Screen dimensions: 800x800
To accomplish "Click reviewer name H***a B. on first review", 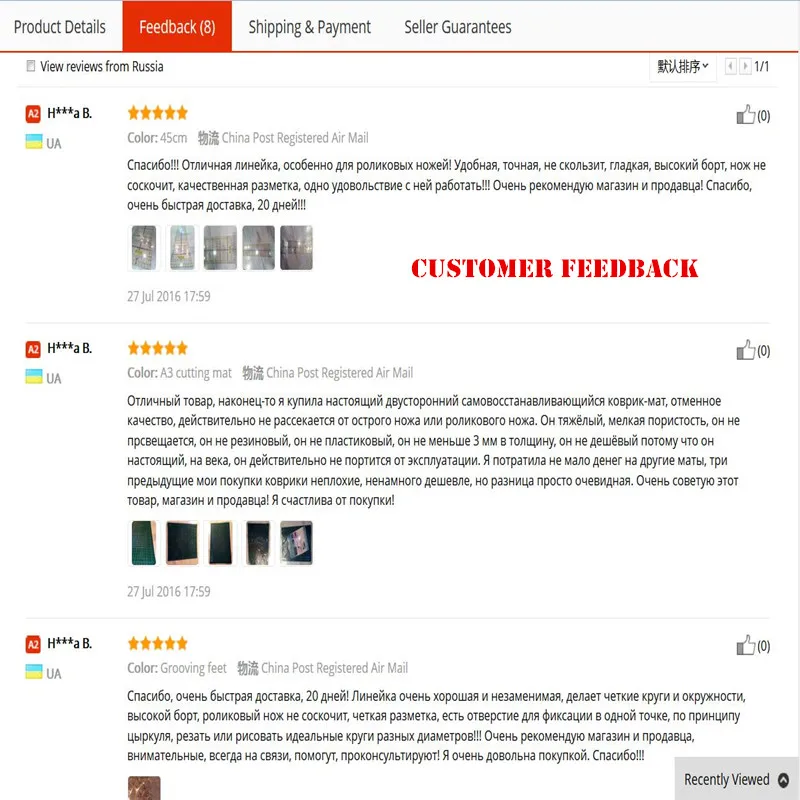I will [69, 113].
